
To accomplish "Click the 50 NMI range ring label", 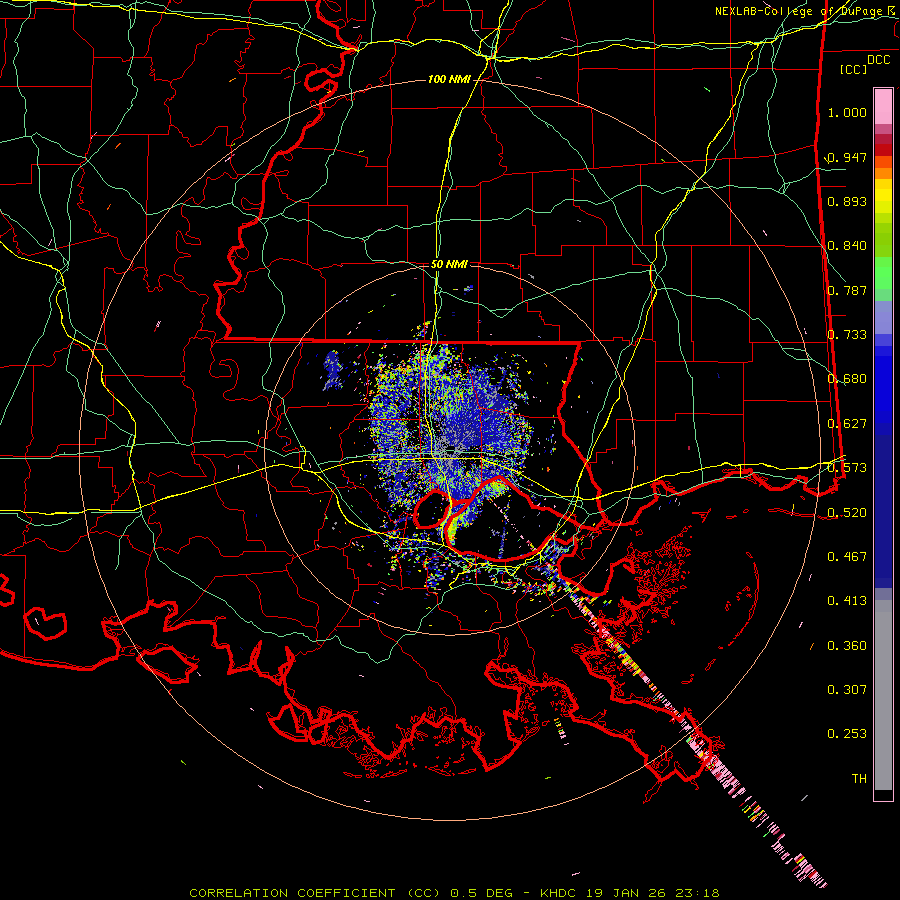I will [x=449, y=264].
